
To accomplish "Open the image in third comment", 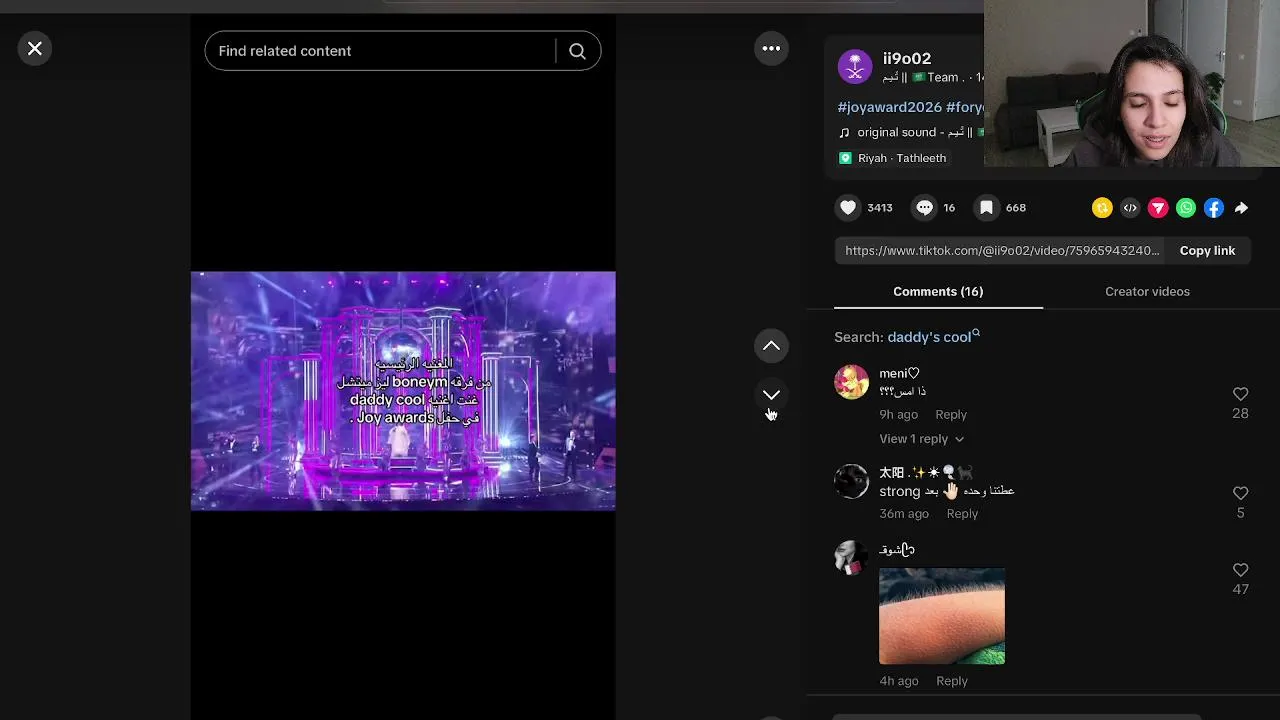I will point(942,616).
